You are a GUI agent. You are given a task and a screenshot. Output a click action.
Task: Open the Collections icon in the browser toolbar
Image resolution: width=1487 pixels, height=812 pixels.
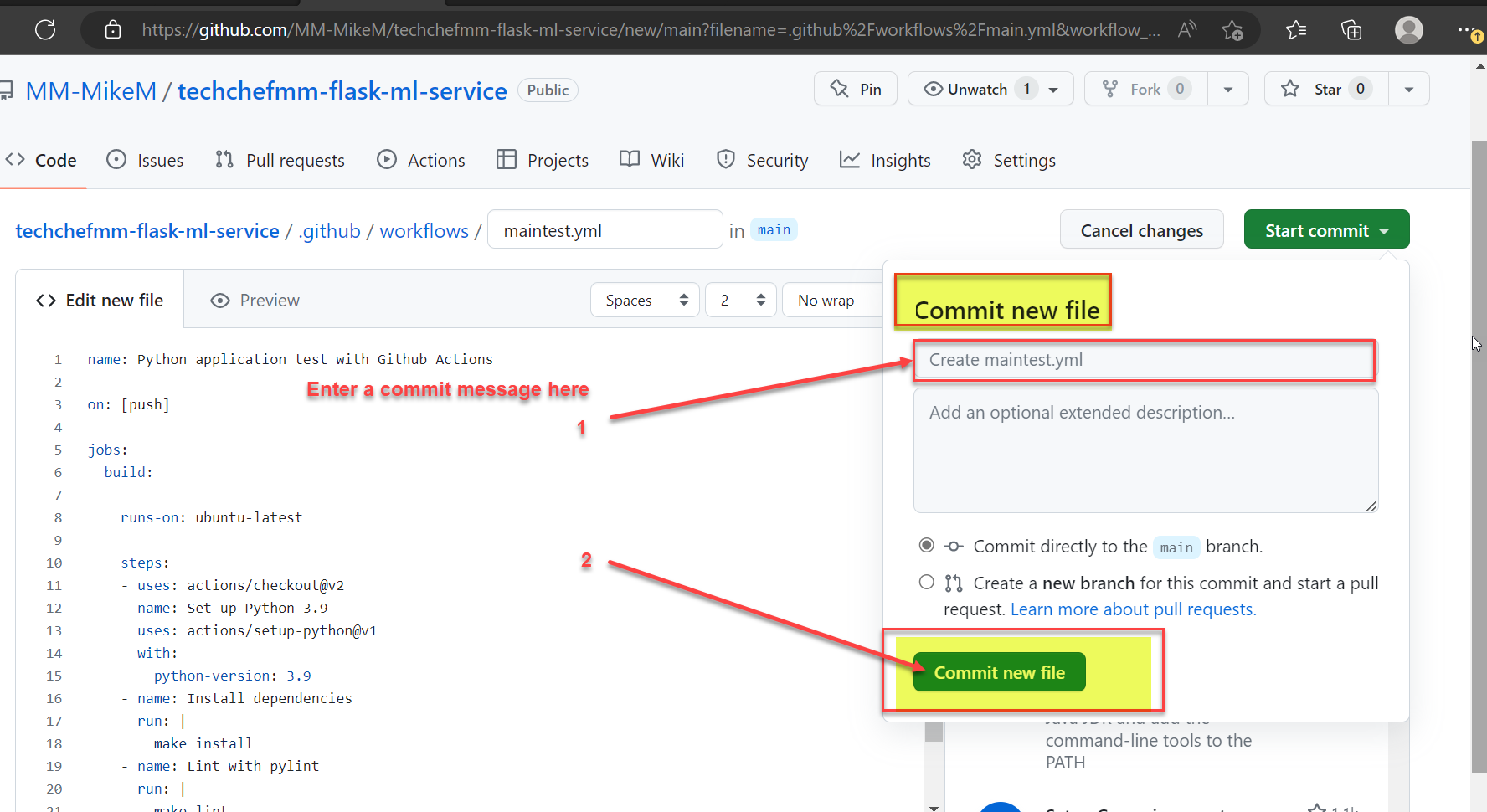pos(1351,29)
